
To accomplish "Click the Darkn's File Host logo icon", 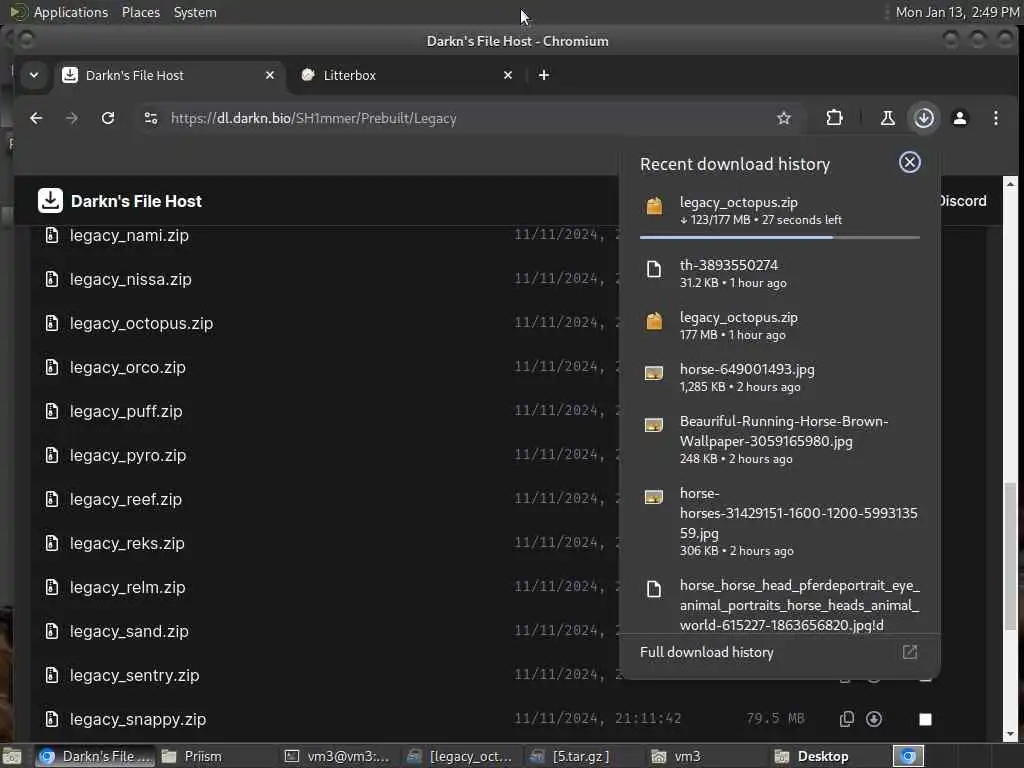I will [50, 200].
